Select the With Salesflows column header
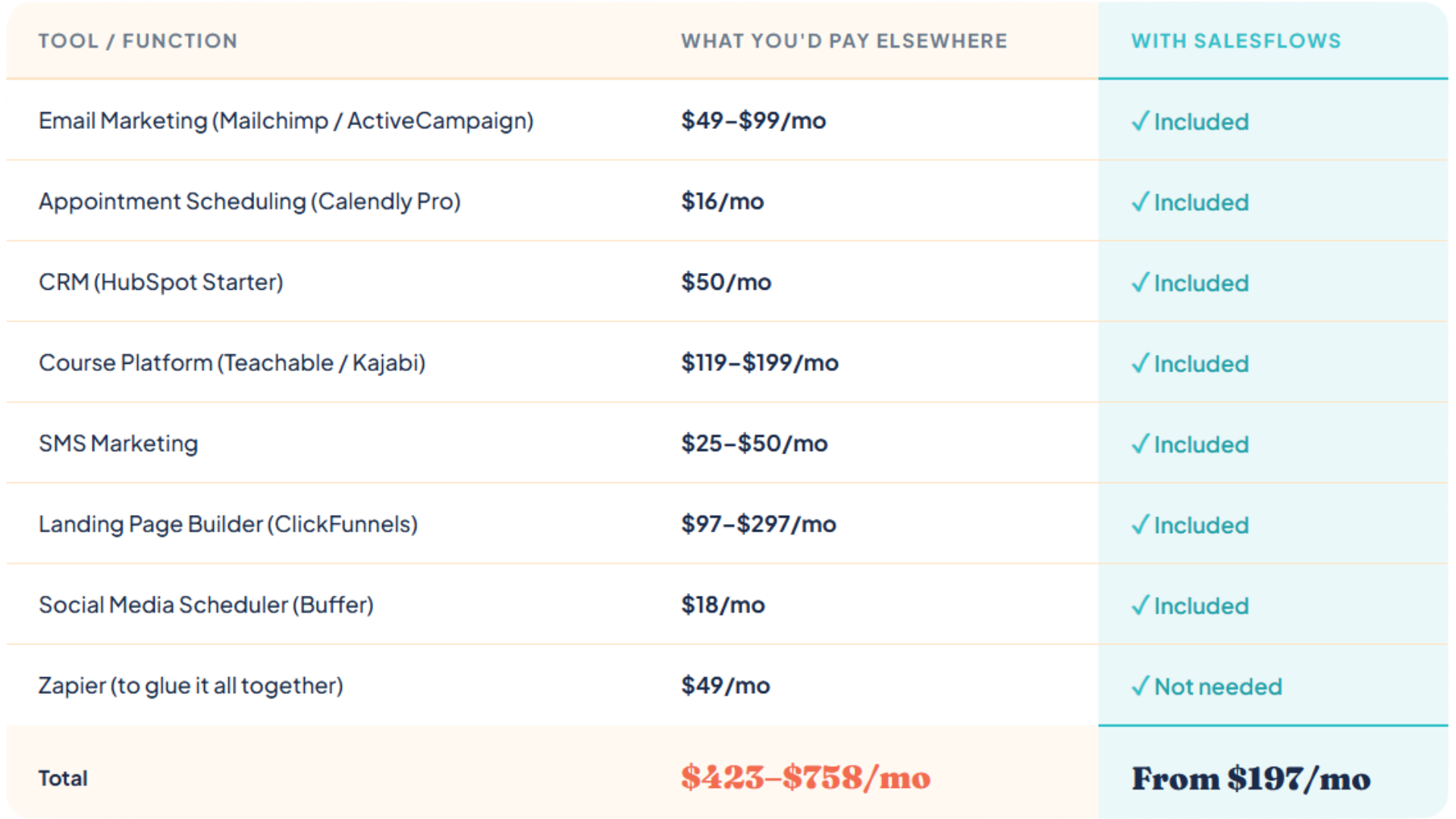 coord(1236,41)
